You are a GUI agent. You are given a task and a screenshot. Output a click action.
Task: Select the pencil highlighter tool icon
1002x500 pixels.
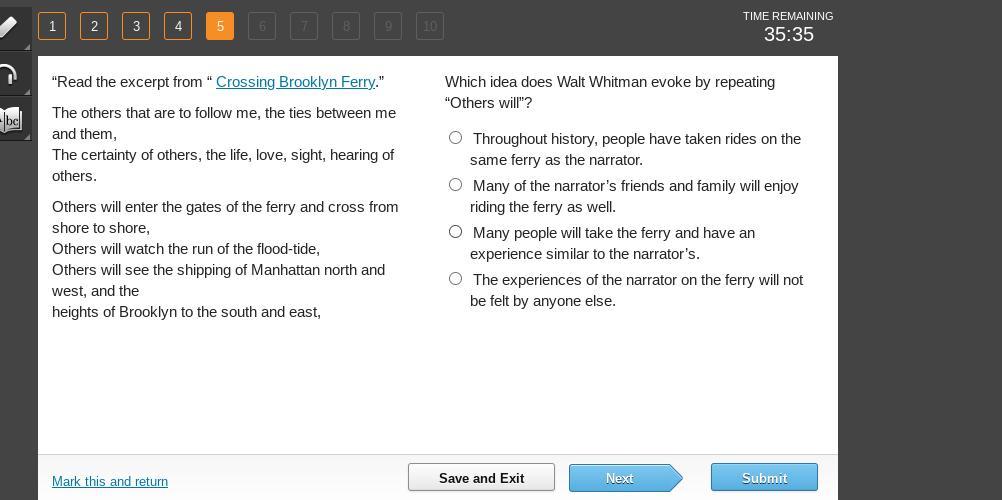click(10, 27)
